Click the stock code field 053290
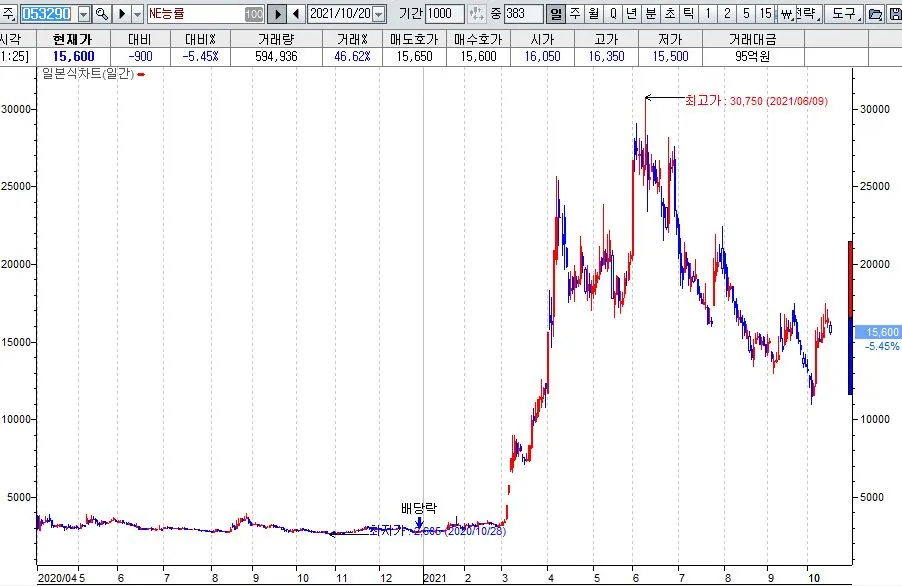Screen dimensions: 902x586 tap(47, 14)
